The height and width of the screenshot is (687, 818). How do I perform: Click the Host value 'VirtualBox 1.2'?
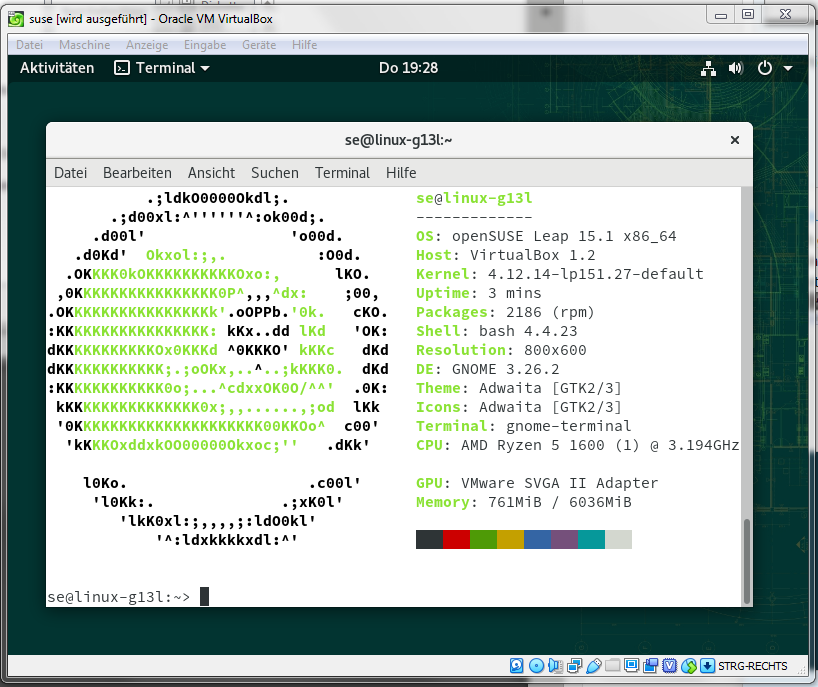point(533,255)
